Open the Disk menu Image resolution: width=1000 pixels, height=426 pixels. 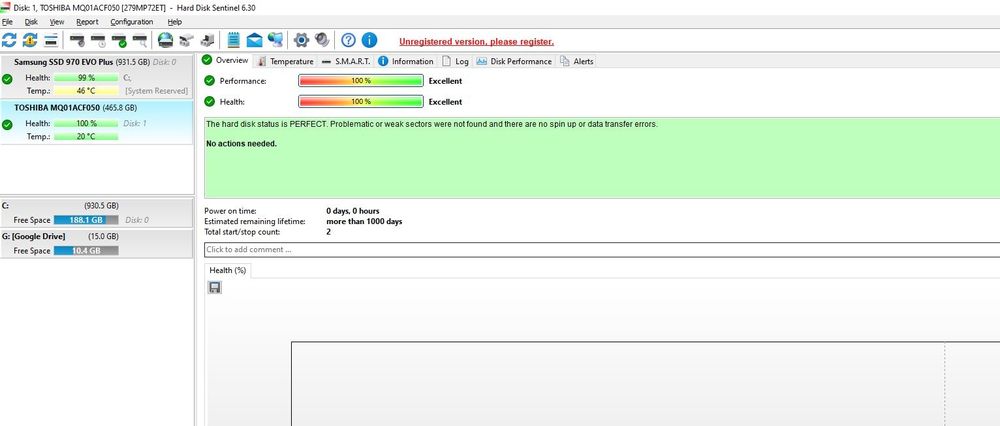click(x=31, y=22)
